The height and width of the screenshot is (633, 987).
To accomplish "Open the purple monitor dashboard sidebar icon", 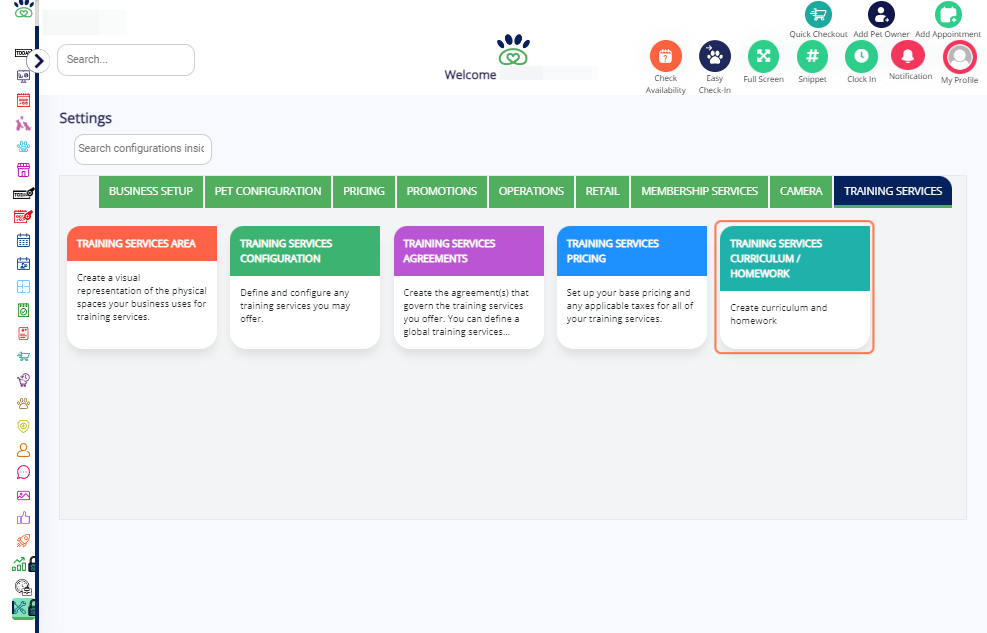I will click(x=23, y=76).
